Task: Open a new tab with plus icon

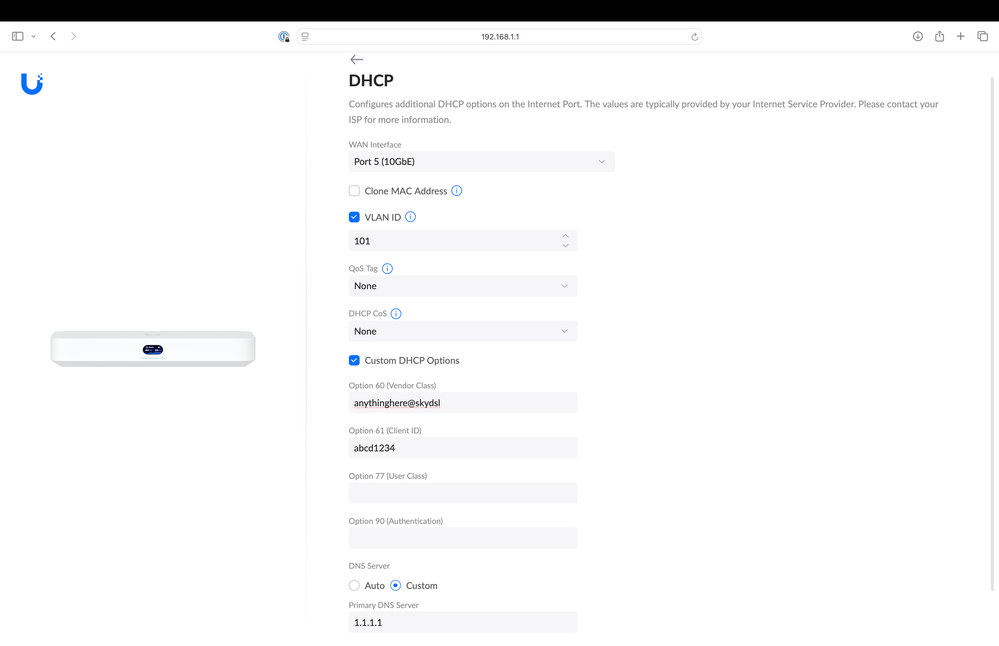Action: click(960, 36)
